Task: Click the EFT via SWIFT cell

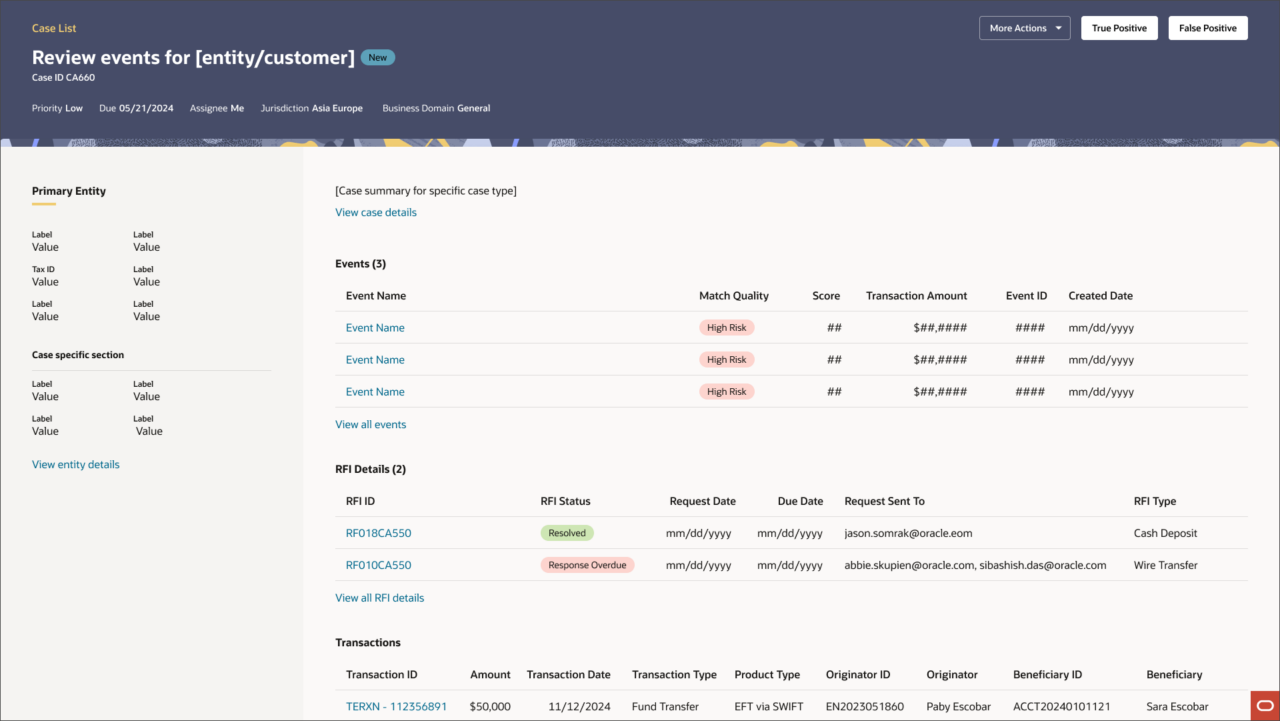Action: [768, 706]
